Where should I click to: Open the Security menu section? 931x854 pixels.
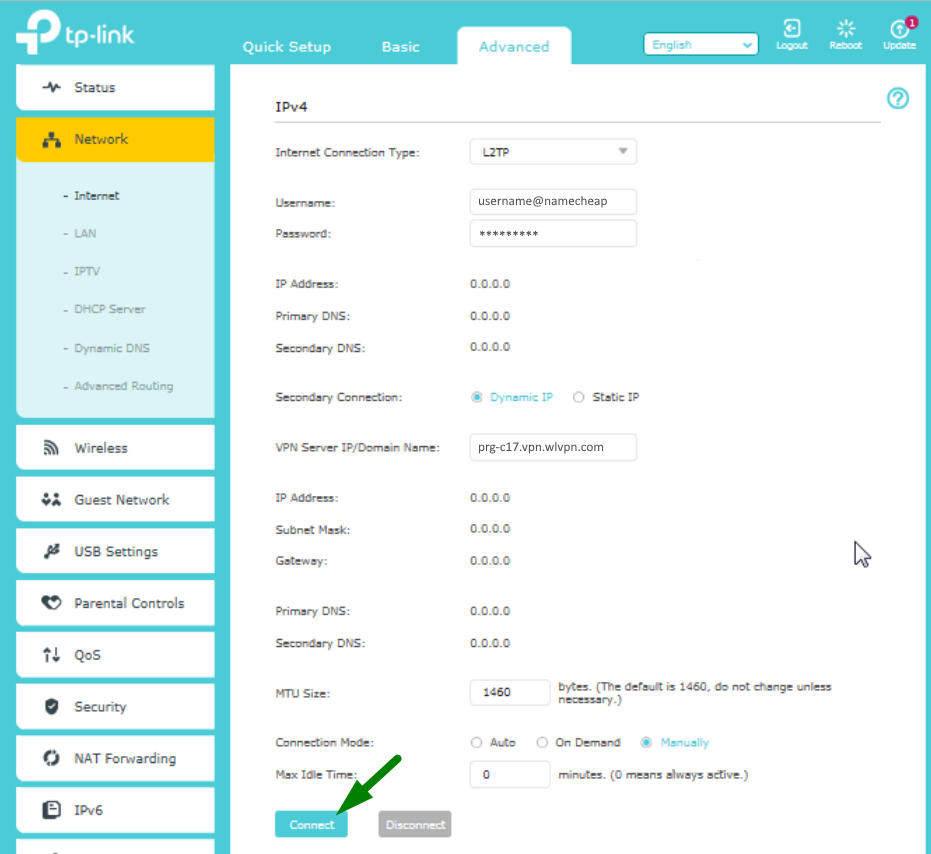coord(115,707)
